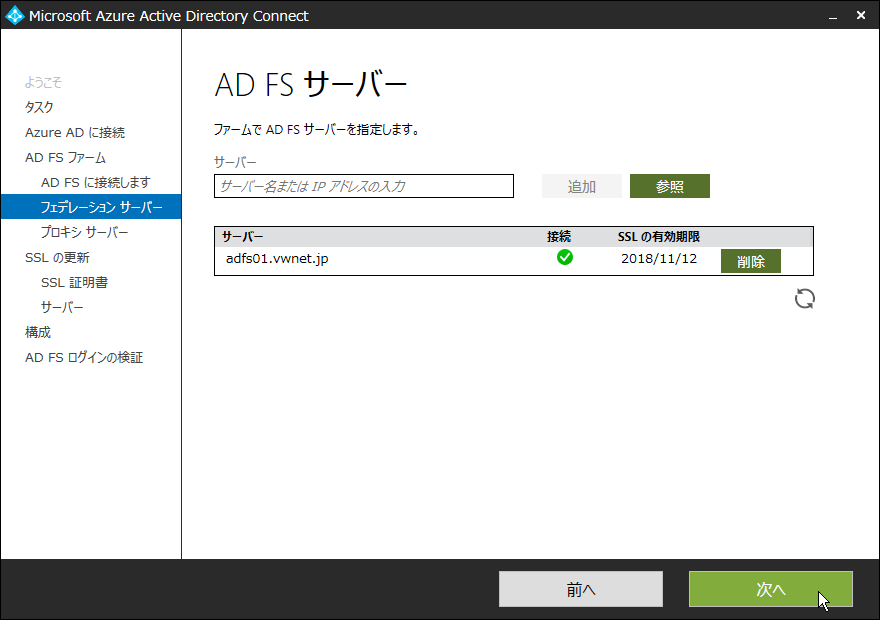This screenshot has height=620, width=880.
Task: Click 削除 to remove adfs01.vwnet.jp
Action: 750,261
